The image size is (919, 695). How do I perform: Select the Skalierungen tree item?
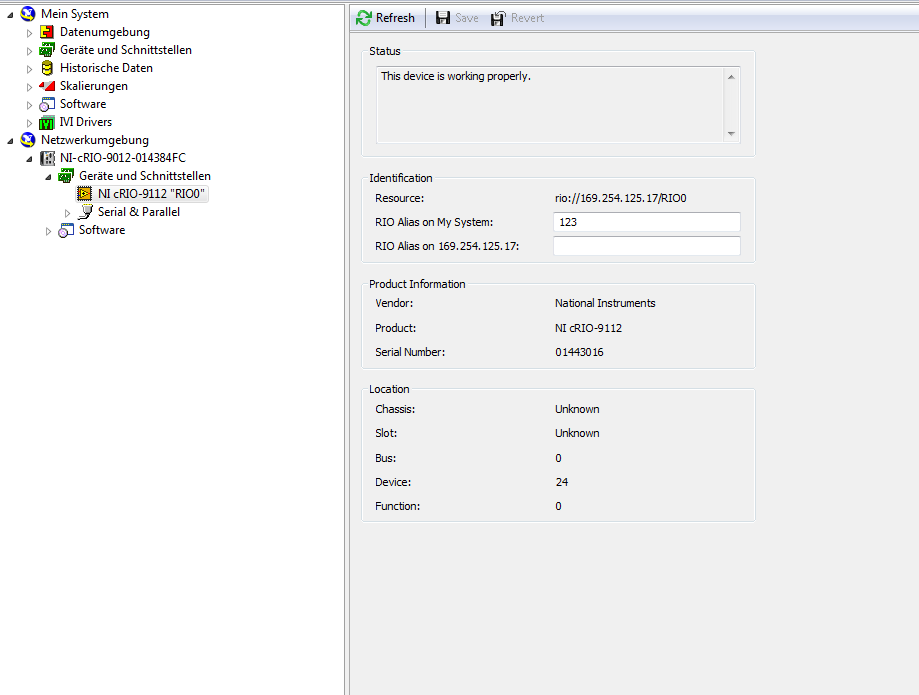tap(94, 86)
